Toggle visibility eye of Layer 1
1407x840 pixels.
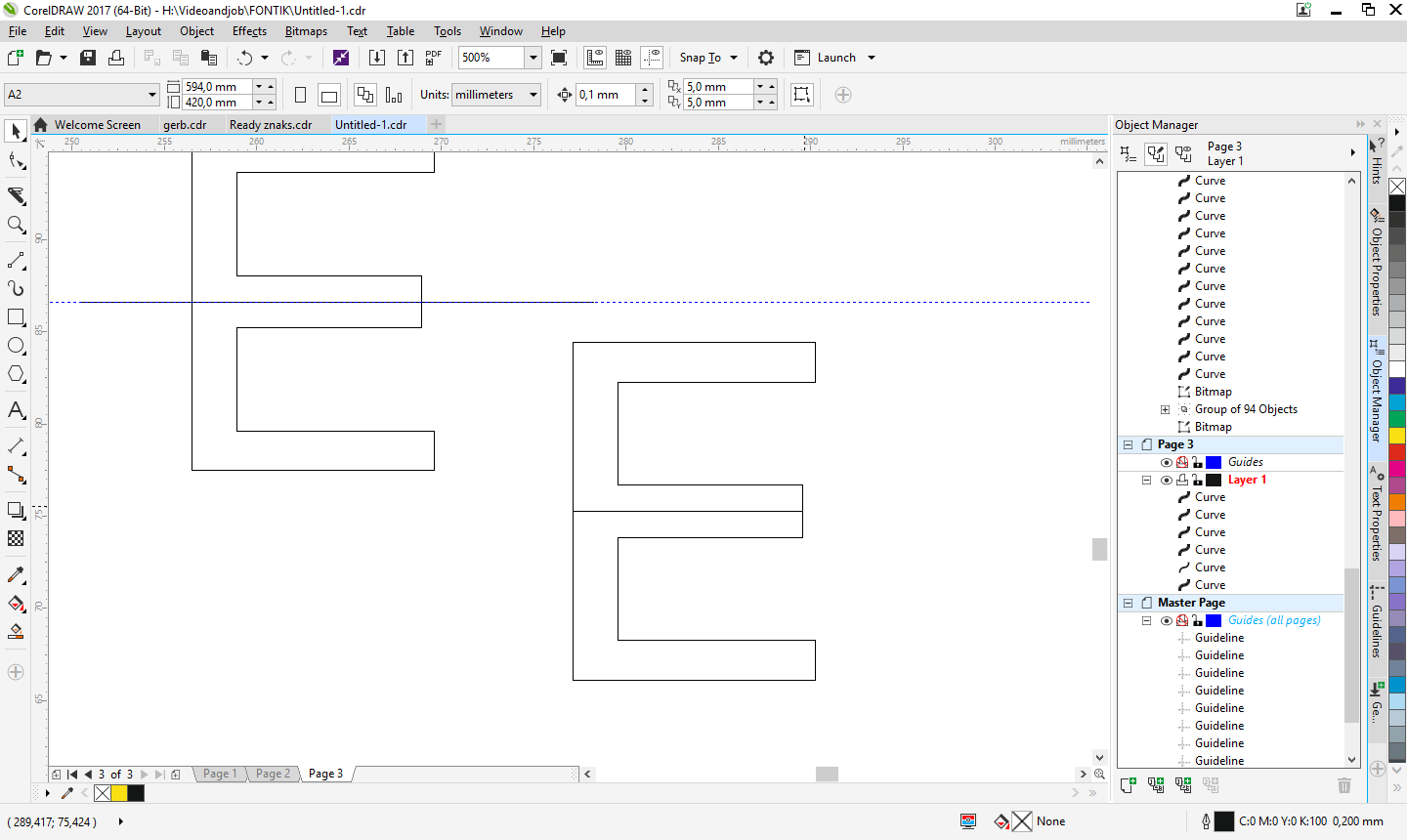[x=1166, y=480]
